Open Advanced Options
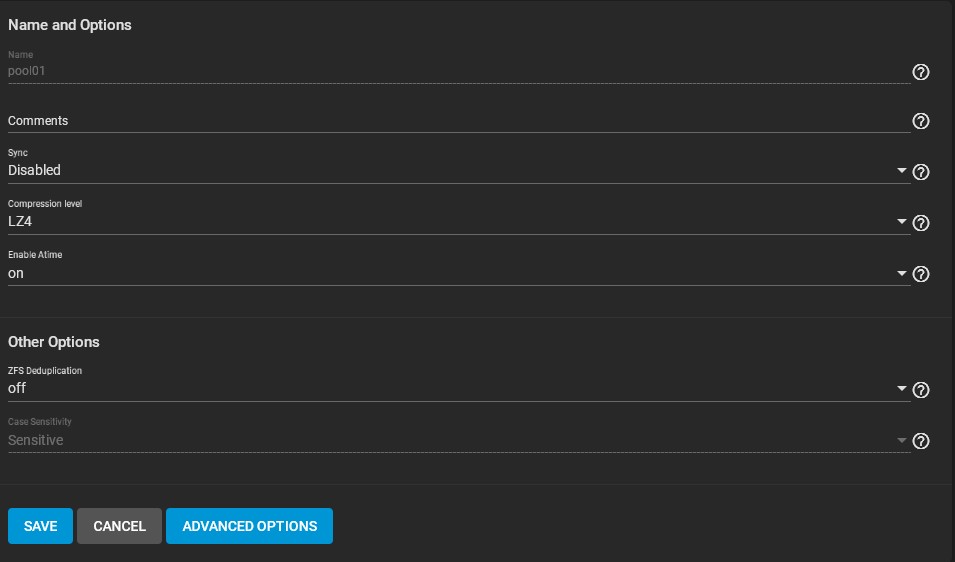The image size is (955, 562). point(250,526)
